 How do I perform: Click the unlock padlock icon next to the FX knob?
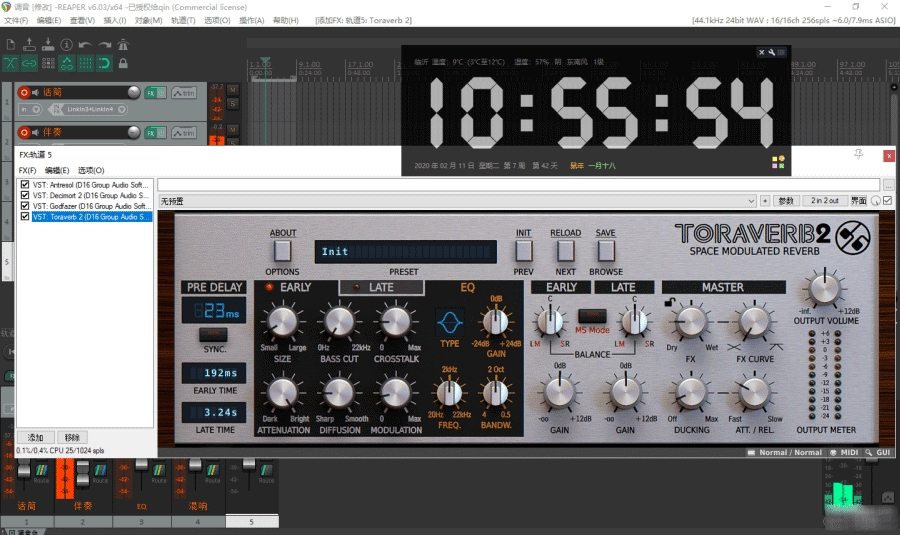click(669, 302)
